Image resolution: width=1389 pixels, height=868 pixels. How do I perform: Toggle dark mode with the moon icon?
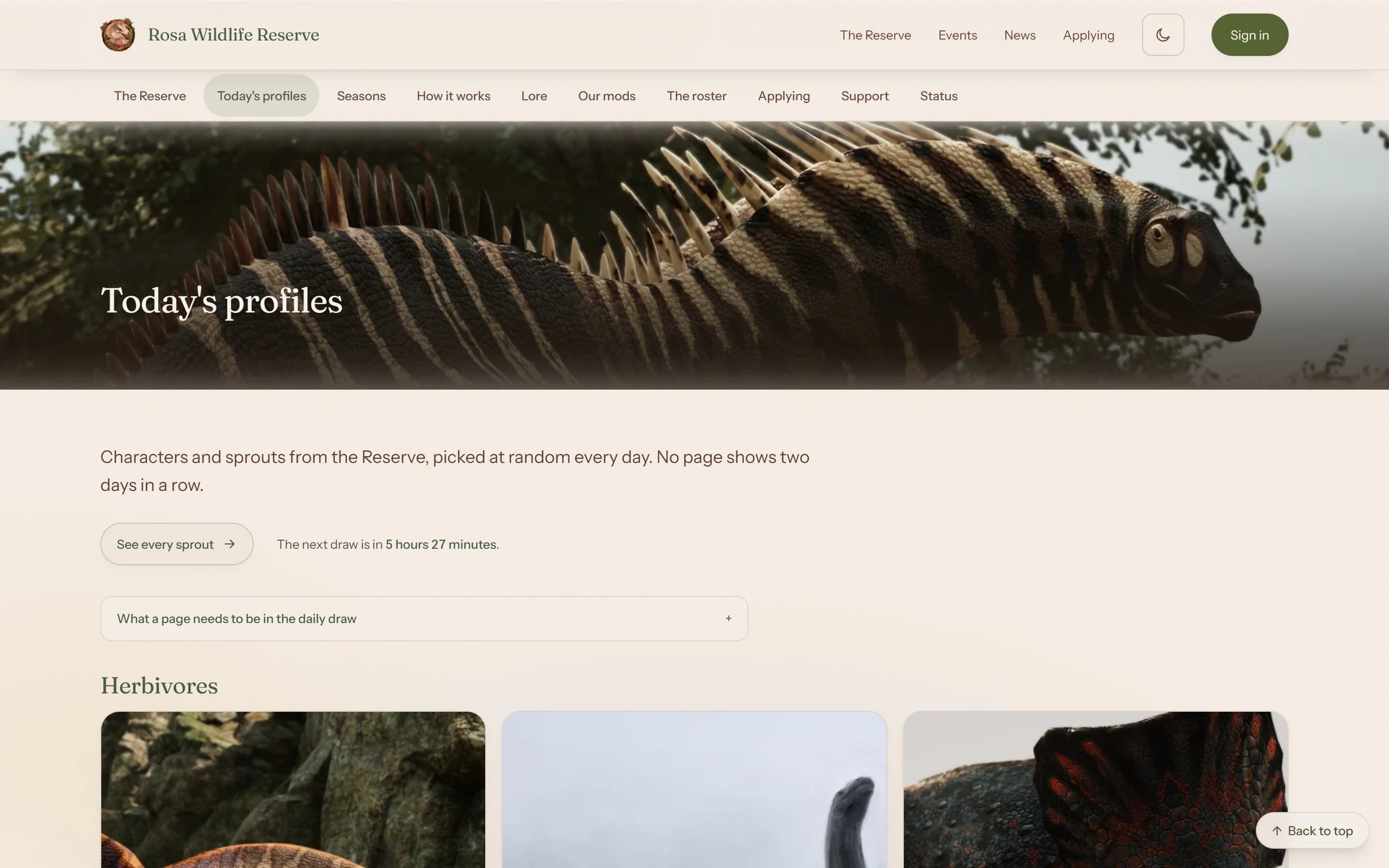click(1163, 35)
